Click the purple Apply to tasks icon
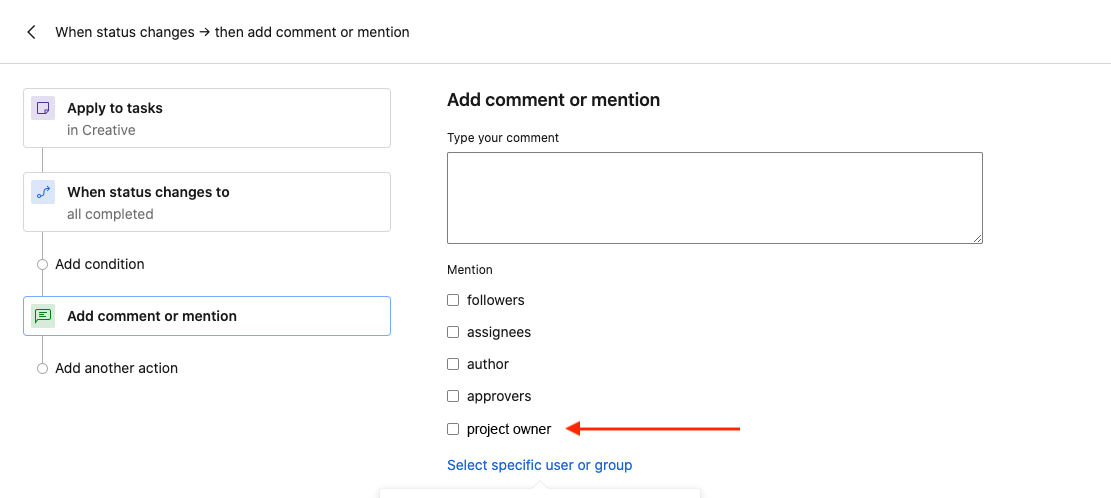This screenshot has height=498, width=1111. pos(43,108)
